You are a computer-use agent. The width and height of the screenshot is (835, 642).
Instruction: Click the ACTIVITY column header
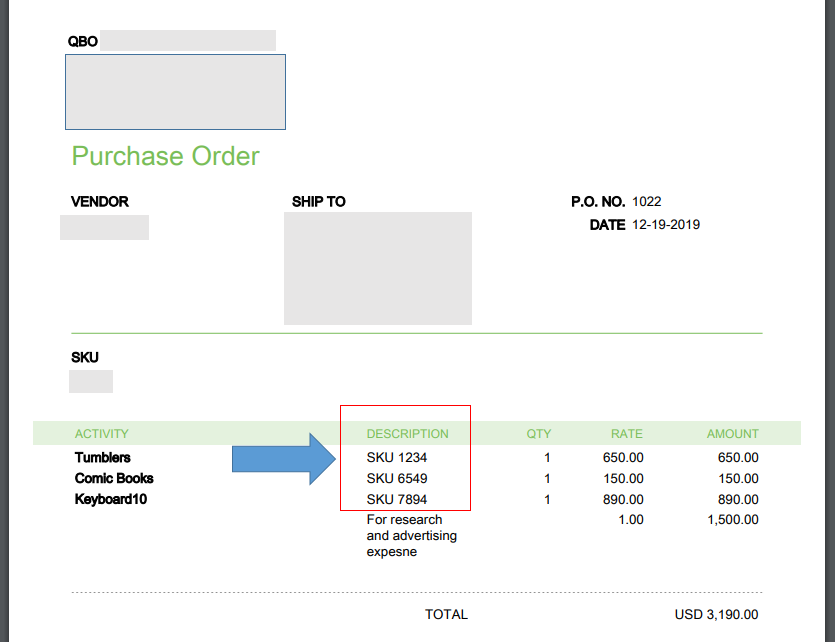pos(102,434)
